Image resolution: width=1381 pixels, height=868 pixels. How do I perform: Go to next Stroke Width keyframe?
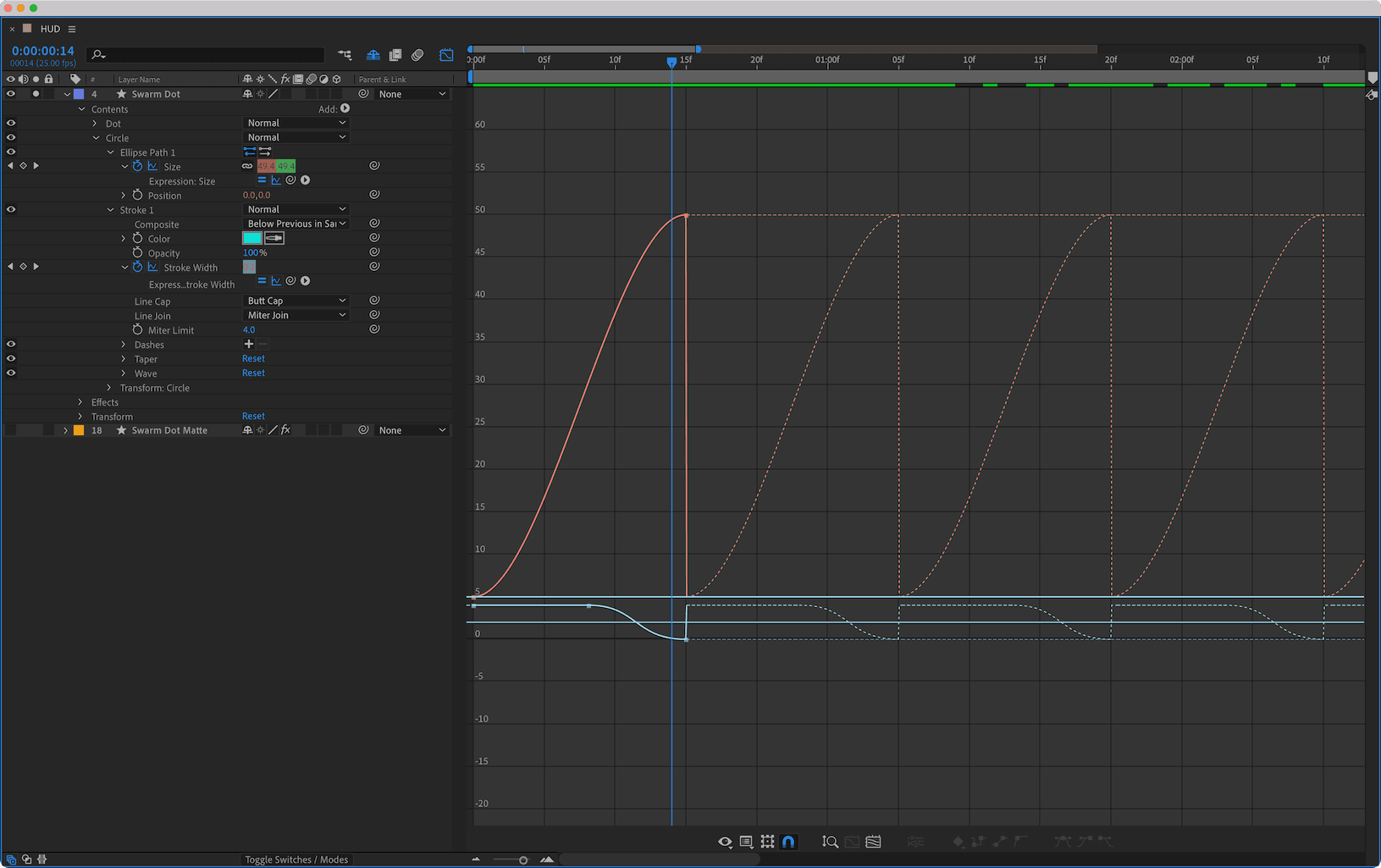pos(36,267)
